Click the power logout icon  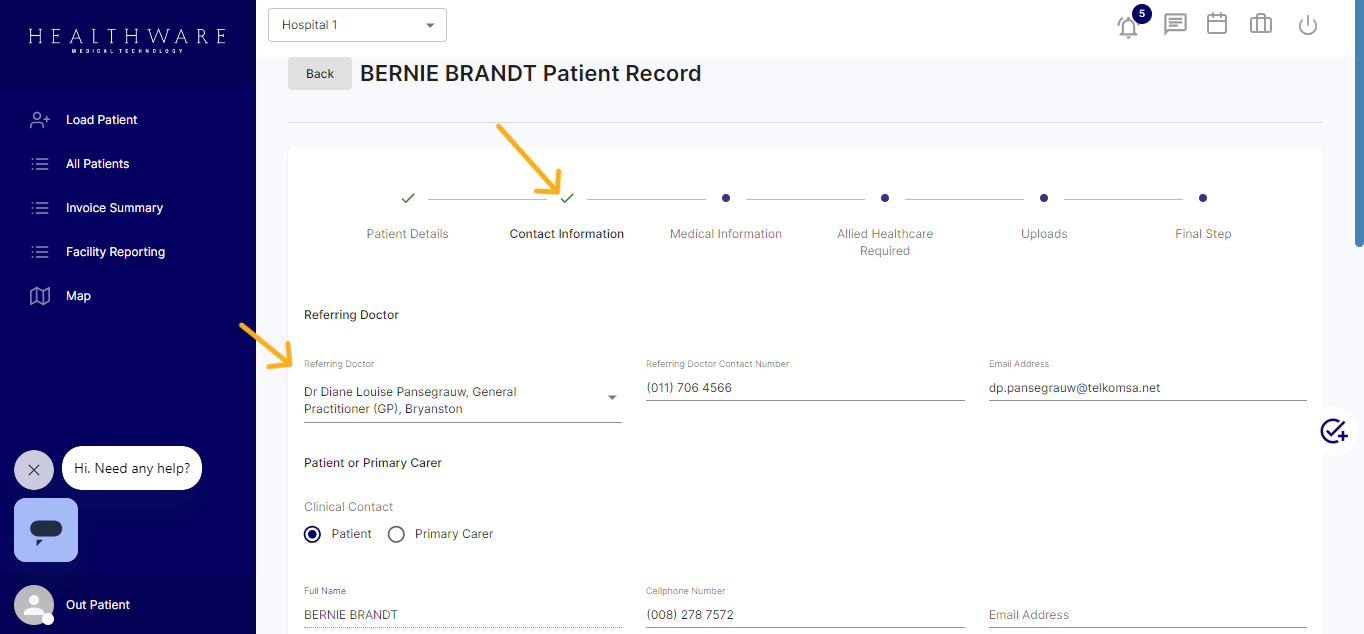[x=1307, y=26]
